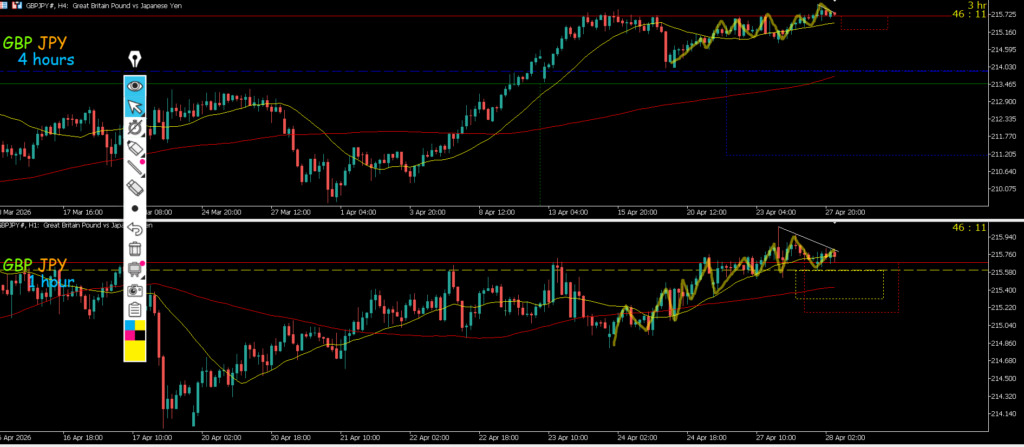Viewport: 1024px width, 447px height.
Task: Undo the last drawing action
Action: coord(135,229)
